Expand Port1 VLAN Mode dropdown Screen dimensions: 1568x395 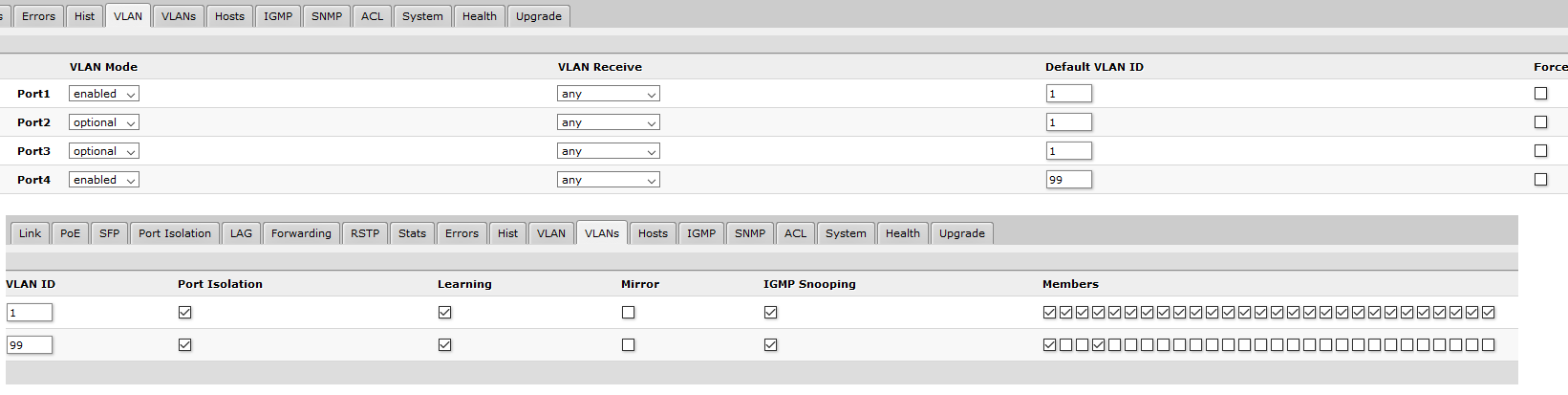[103, 94]
